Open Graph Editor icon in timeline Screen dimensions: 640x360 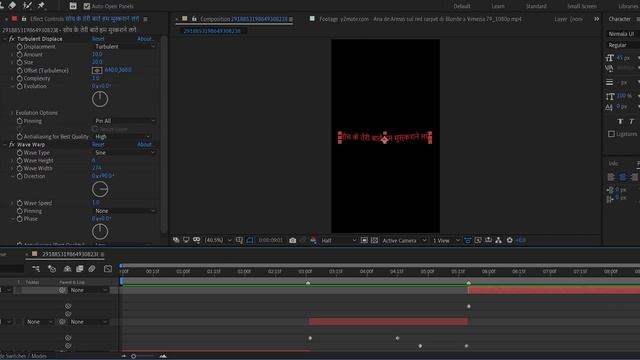pos(108,269)
